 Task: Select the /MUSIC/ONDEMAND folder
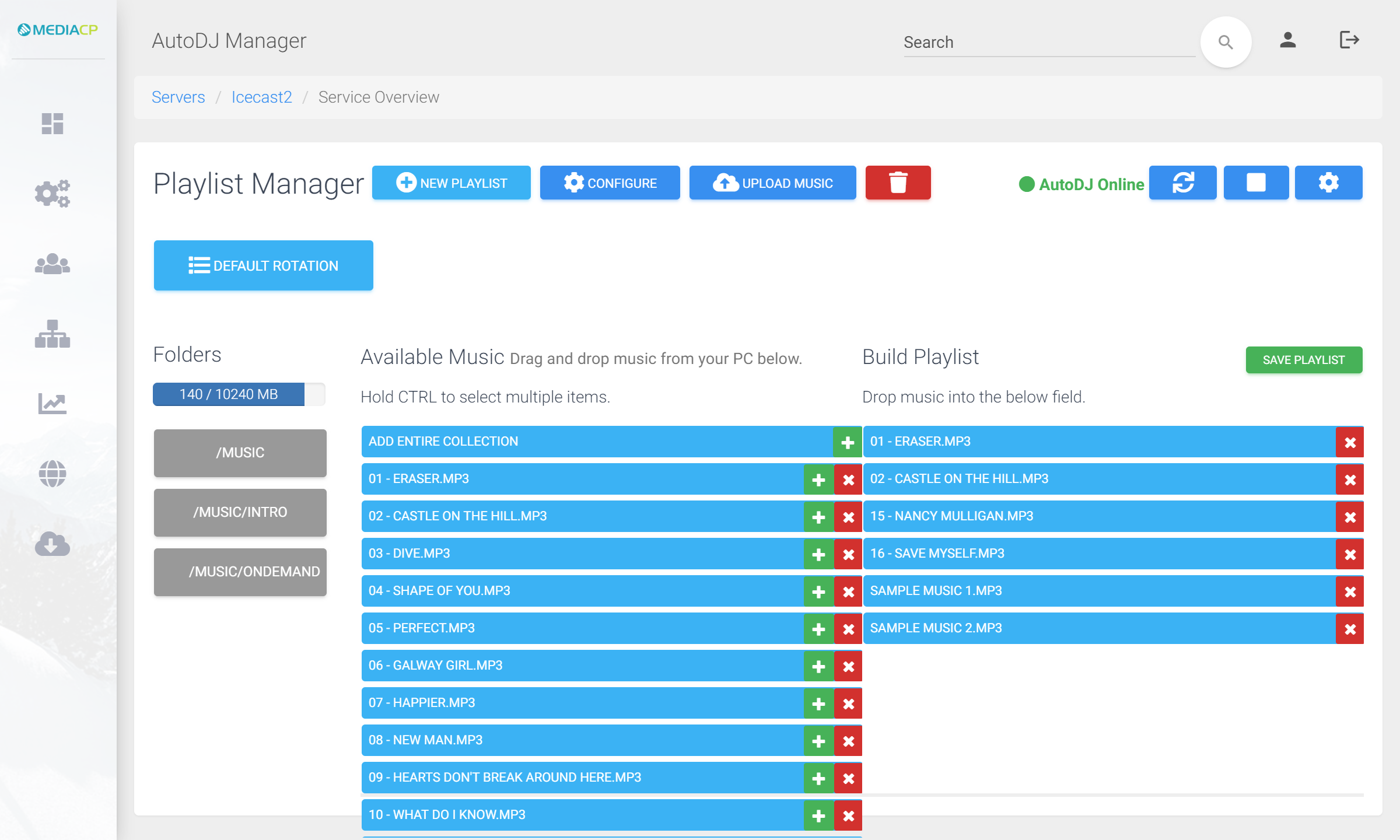pos(240,571)
